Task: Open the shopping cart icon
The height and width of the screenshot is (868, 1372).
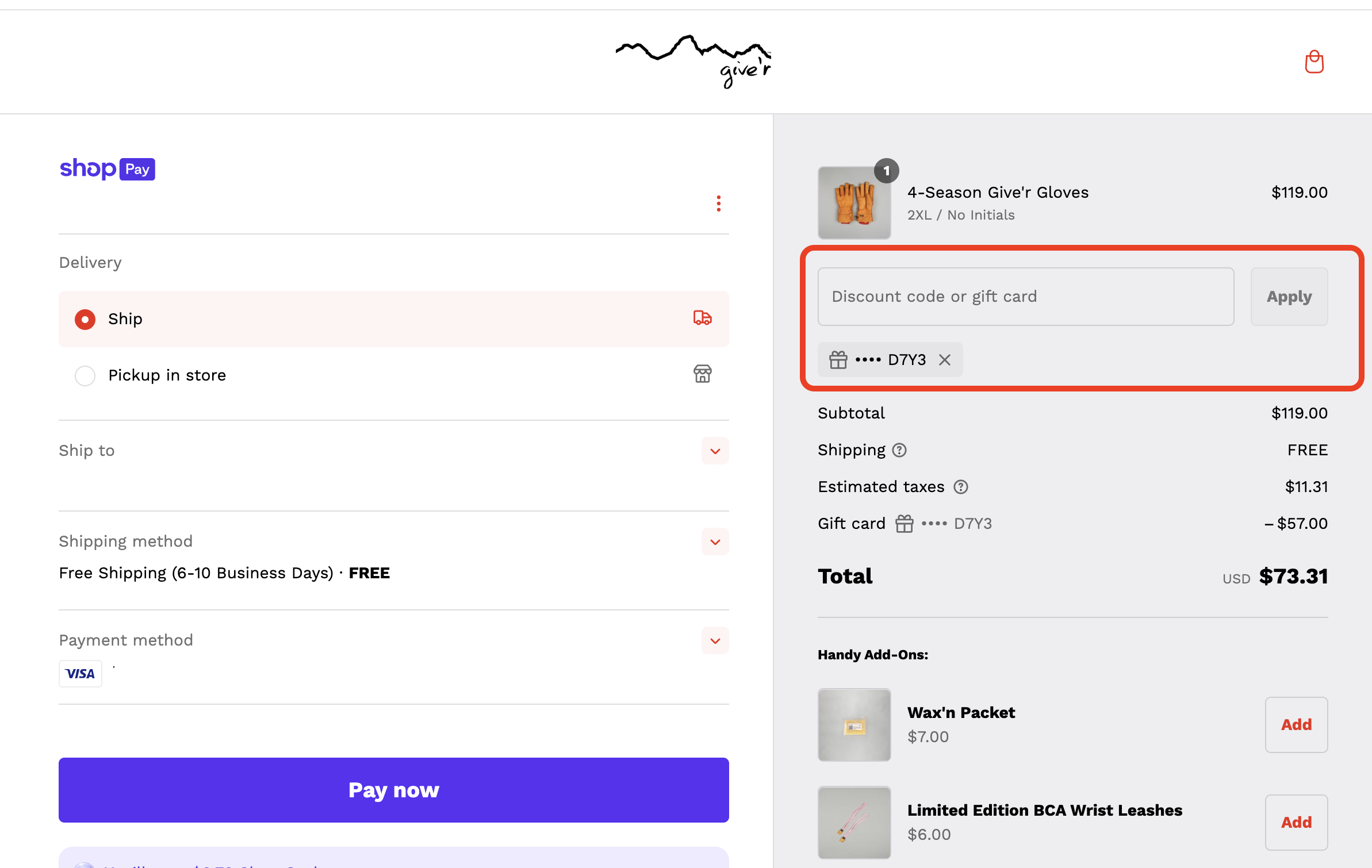Action: click(1313, 62)
